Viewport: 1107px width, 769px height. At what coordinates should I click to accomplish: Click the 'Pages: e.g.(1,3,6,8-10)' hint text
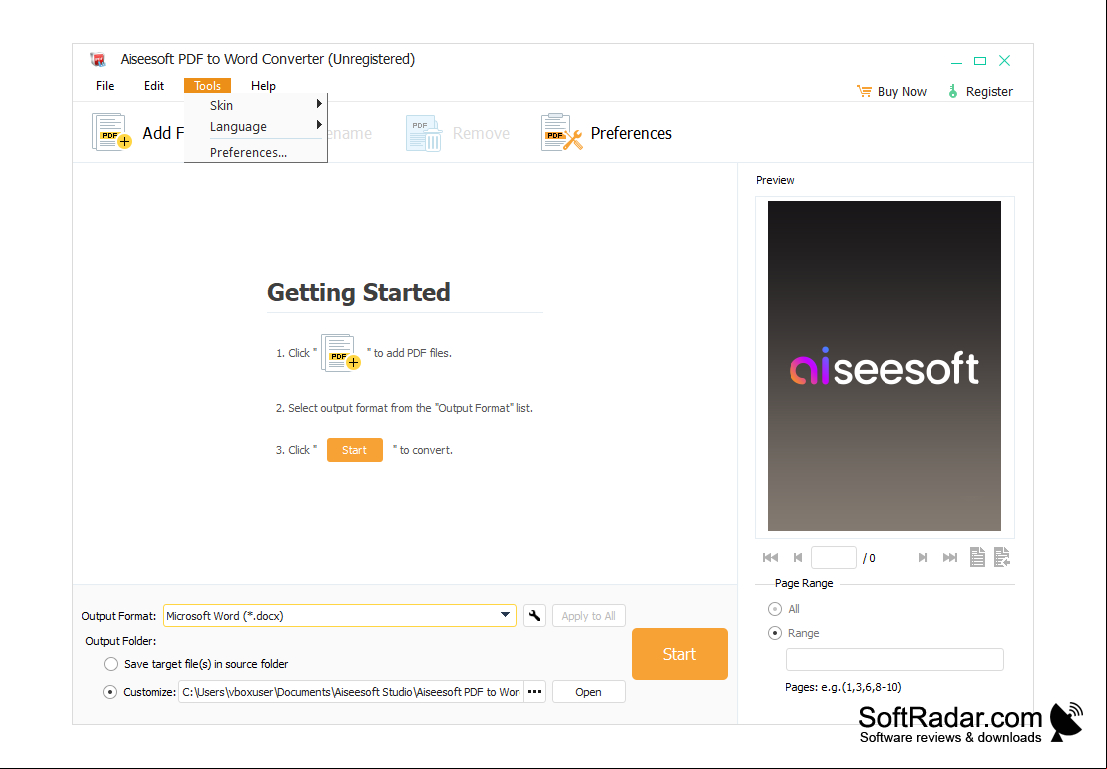tap(843, 687)
